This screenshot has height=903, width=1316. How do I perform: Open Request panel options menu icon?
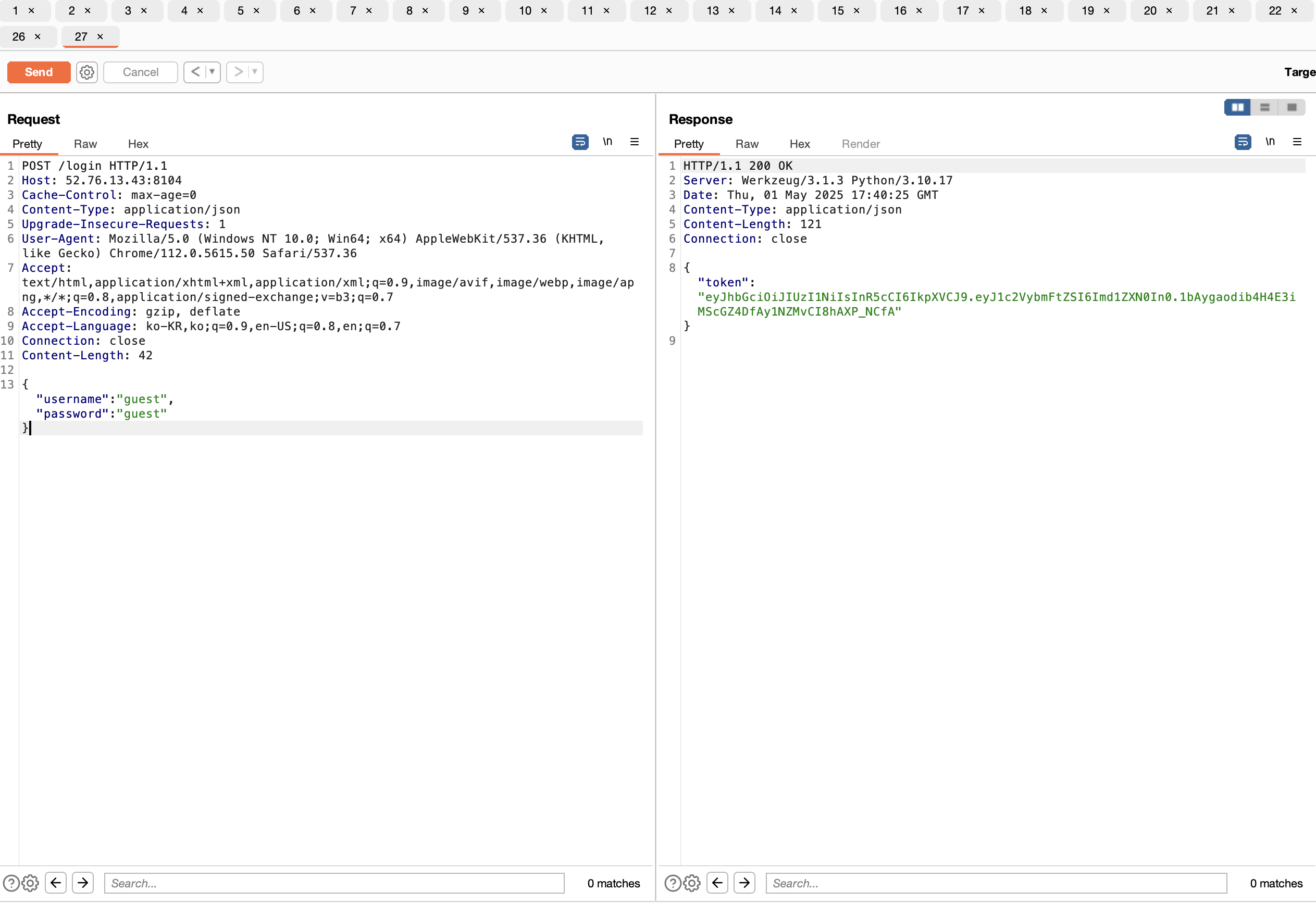(x=634, y=142)
